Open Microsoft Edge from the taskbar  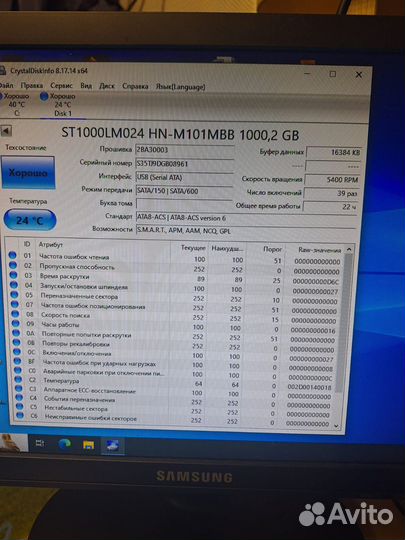click(x=64, y=444)
